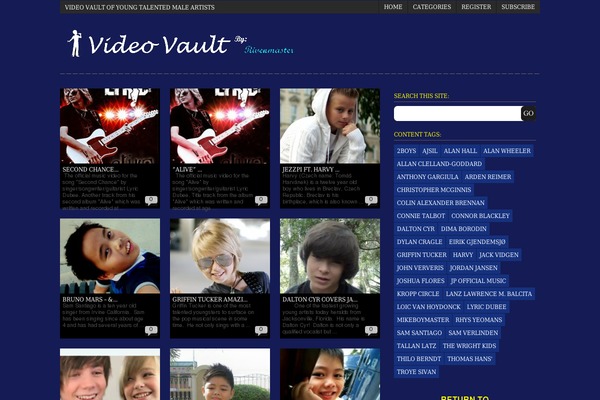Select the Griffin Tucker tag

click(x=421, y=255)
